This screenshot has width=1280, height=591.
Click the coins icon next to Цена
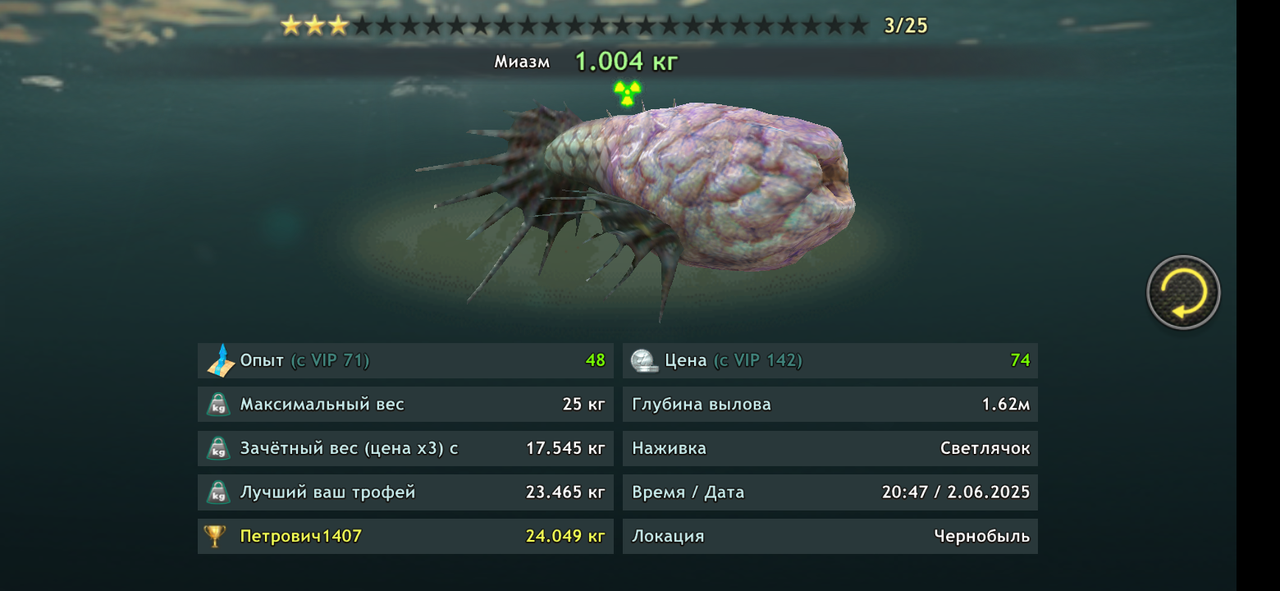click(x=644, y=360)
